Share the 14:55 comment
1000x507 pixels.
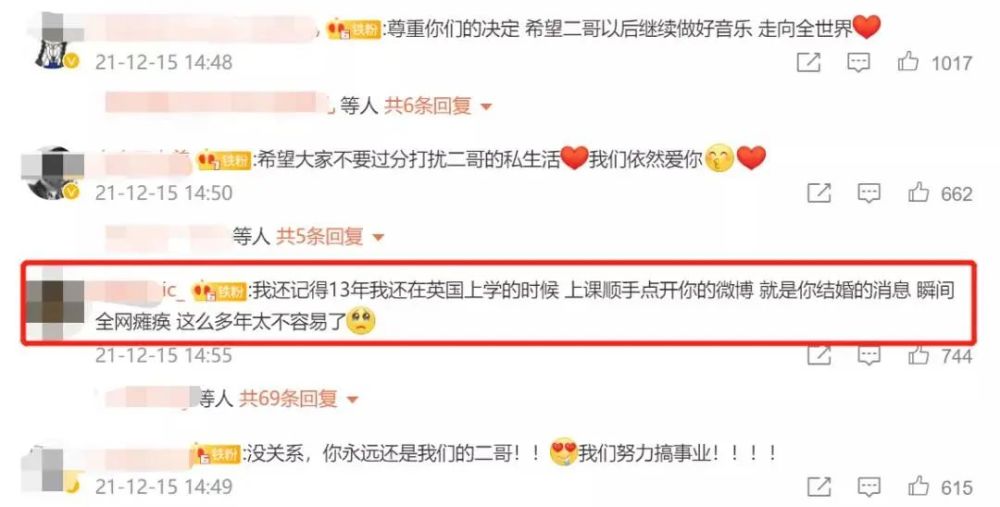819,356
